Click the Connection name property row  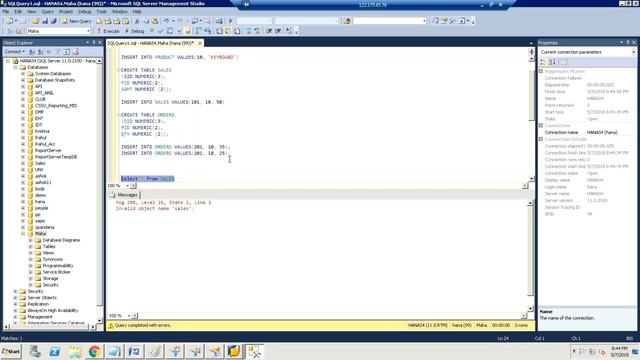pos(587,133)
